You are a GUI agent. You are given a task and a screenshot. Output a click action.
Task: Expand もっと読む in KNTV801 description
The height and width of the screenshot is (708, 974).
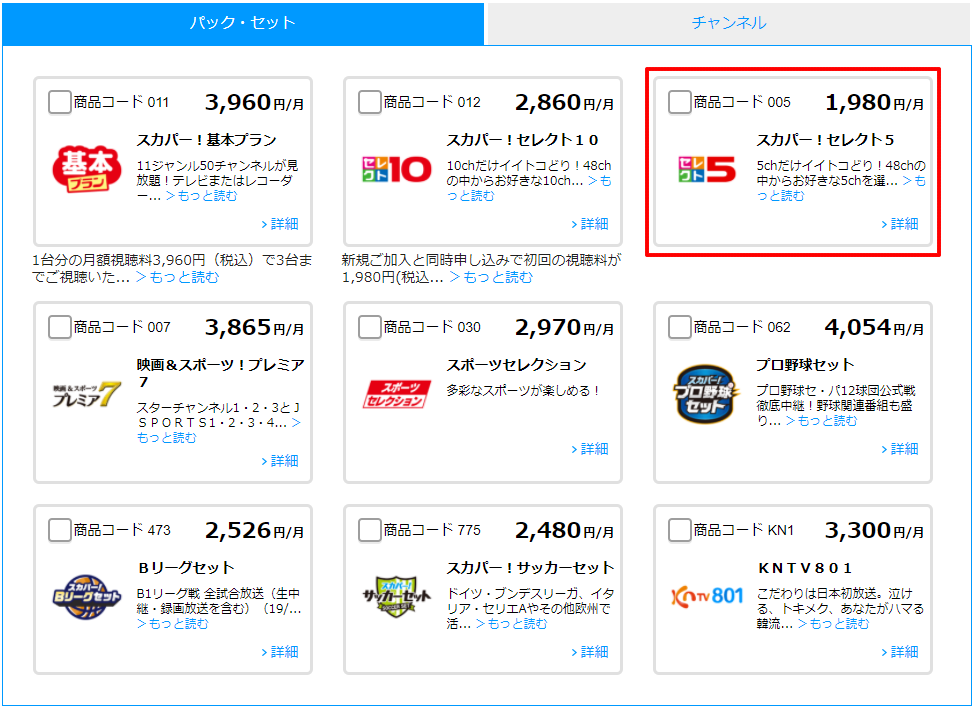point(834,624)
